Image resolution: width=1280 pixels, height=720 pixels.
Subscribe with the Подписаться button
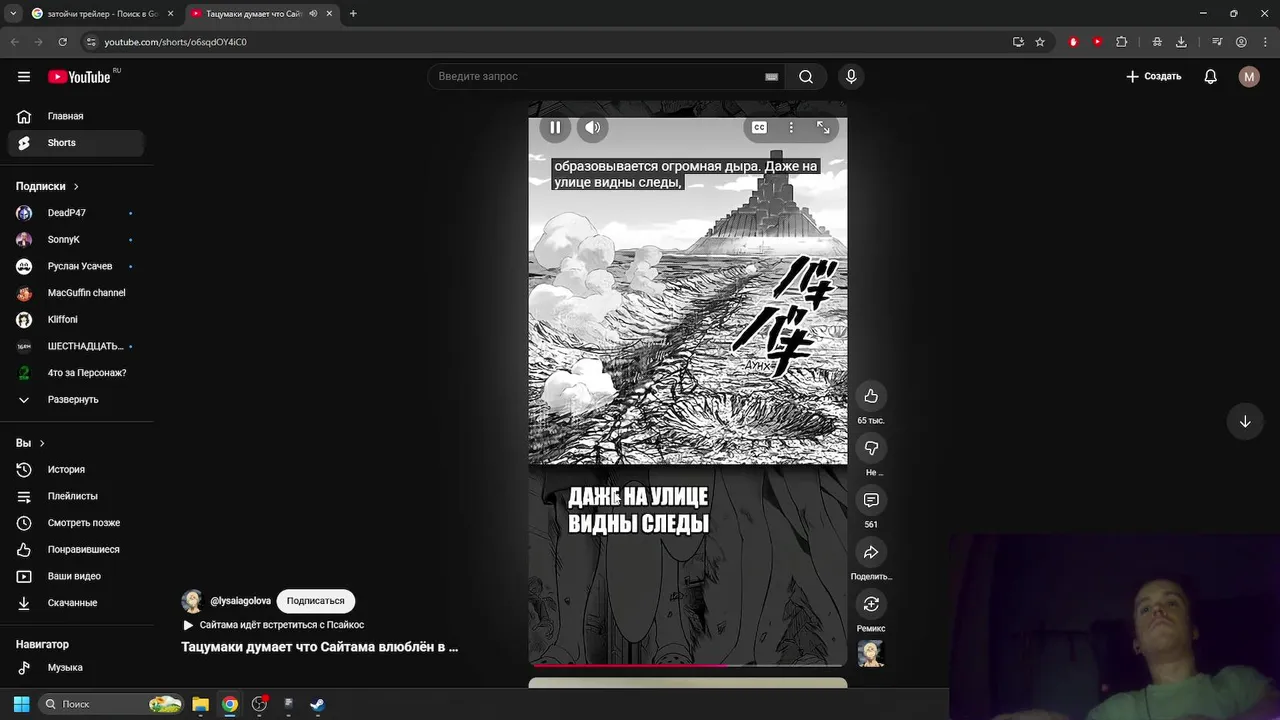(315, 601)
